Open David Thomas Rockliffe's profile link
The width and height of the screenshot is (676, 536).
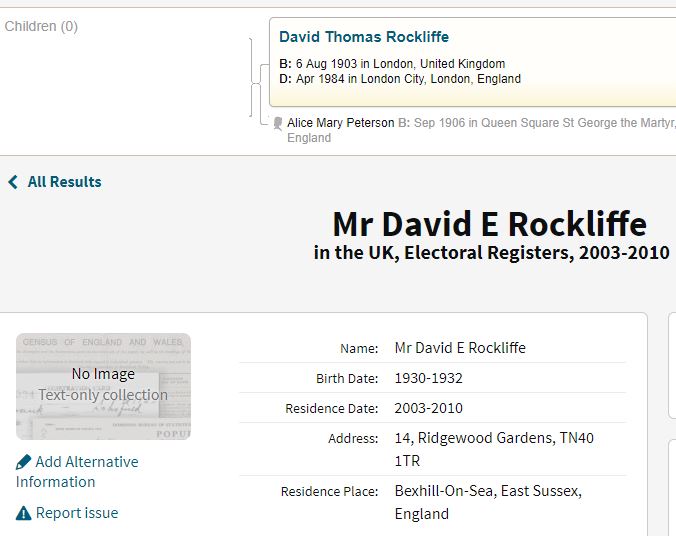tap(364, 37)
